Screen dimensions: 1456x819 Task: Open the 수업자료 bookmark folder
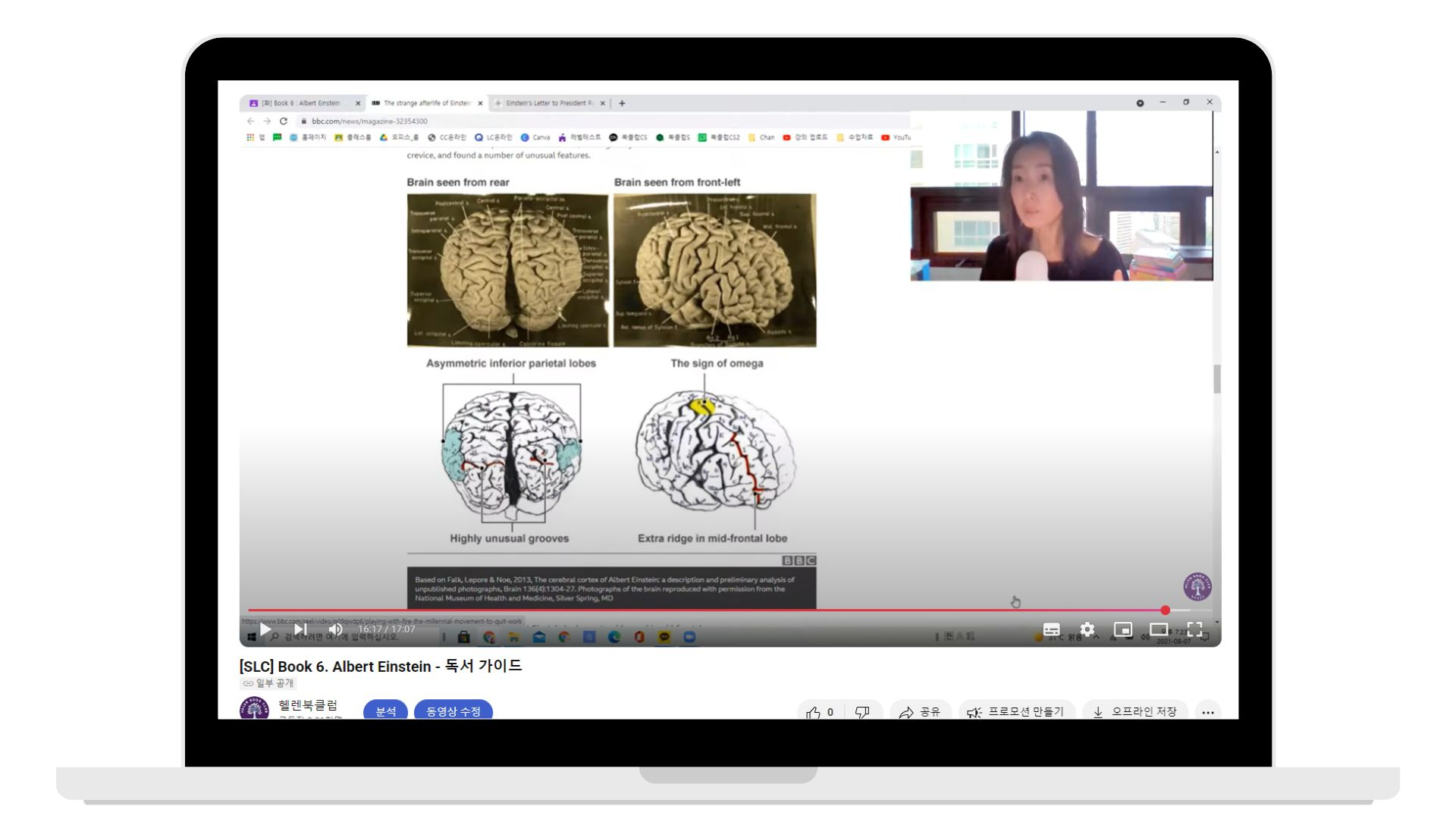tap(854, 137)
